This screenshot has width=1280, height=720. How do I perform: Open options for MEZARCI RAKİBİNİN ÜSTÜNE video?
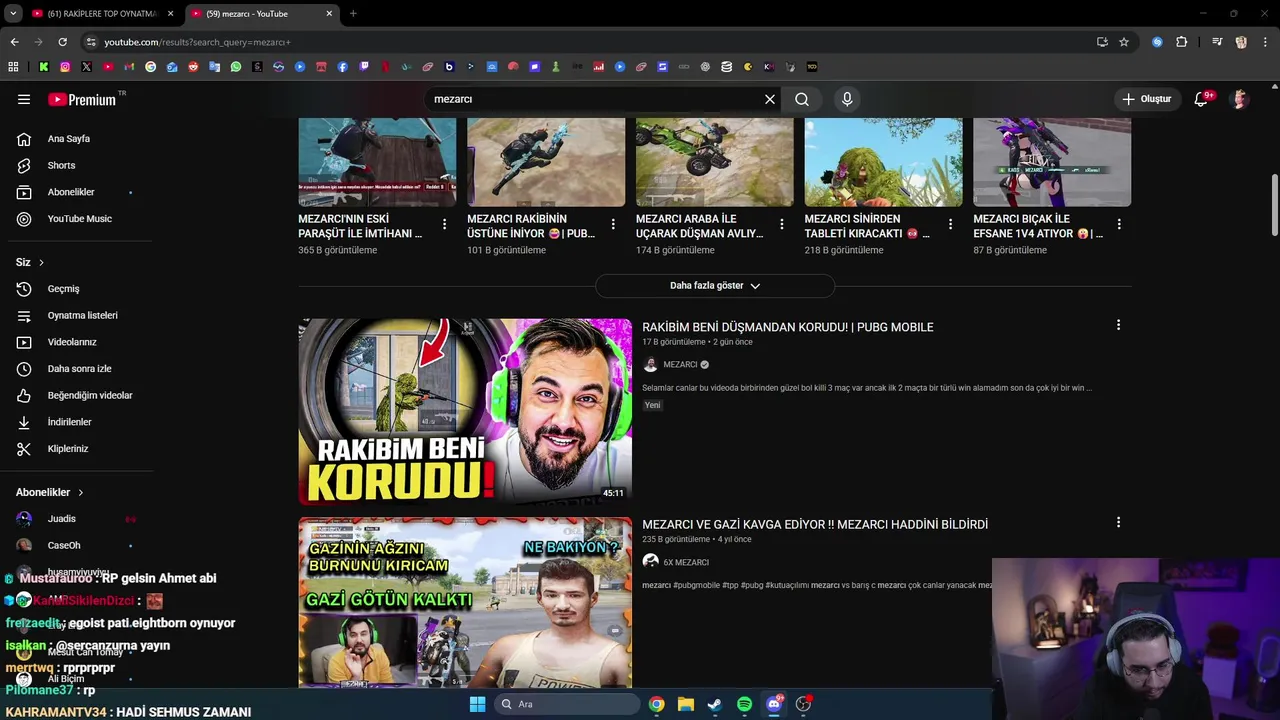[x=613, y=224]
